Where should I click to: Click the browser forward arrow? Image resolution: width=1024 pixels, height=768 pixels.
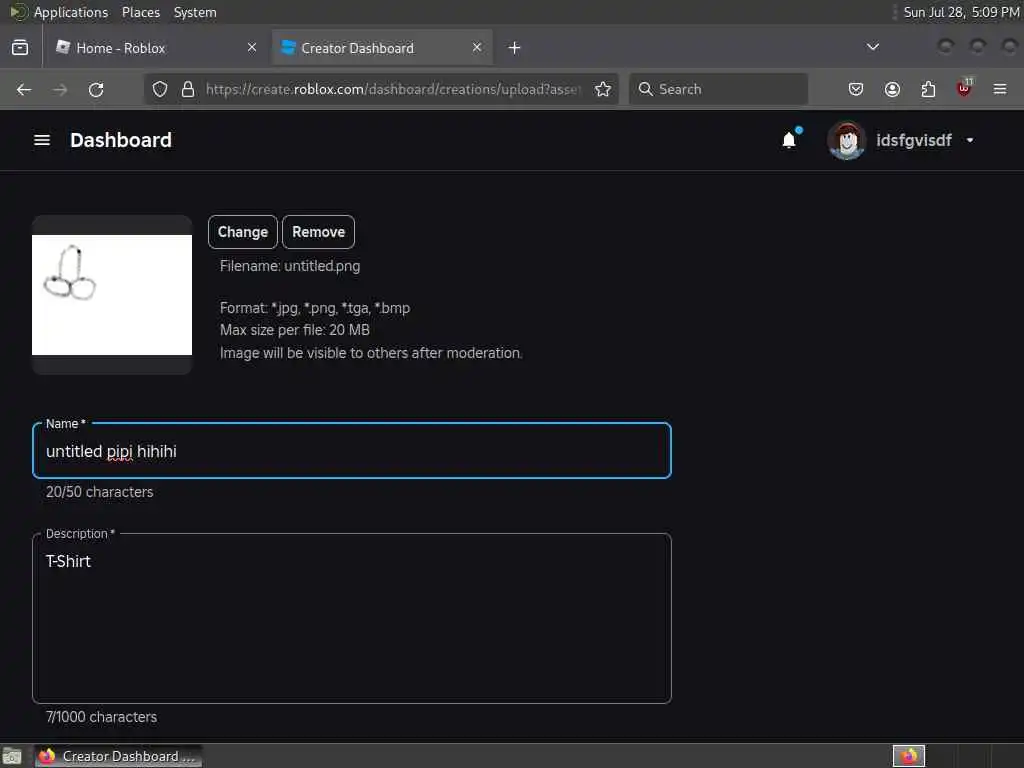(x=60, y=89)
